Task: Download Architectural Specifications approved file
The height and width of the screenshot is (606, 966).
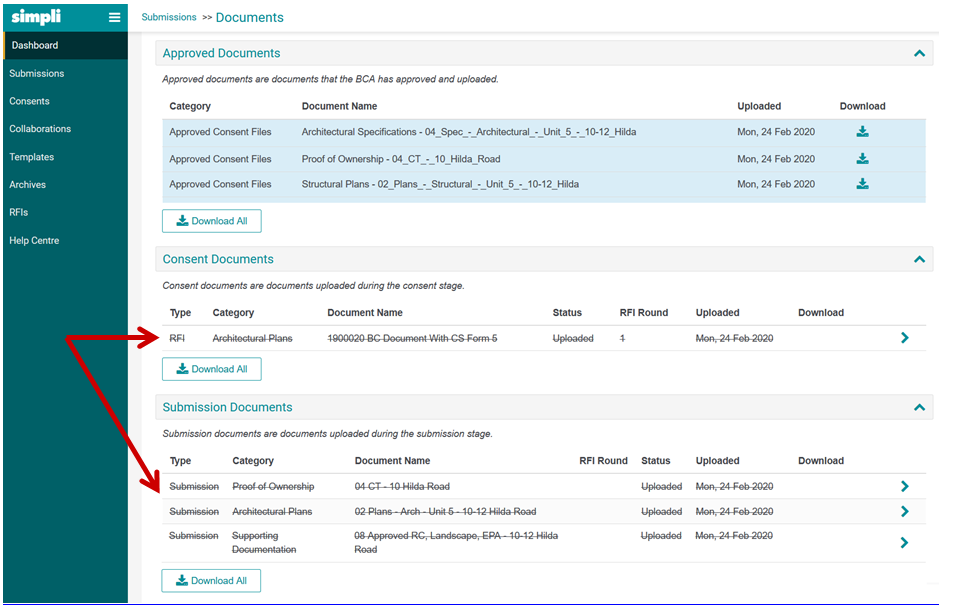Action: (862, 132)
